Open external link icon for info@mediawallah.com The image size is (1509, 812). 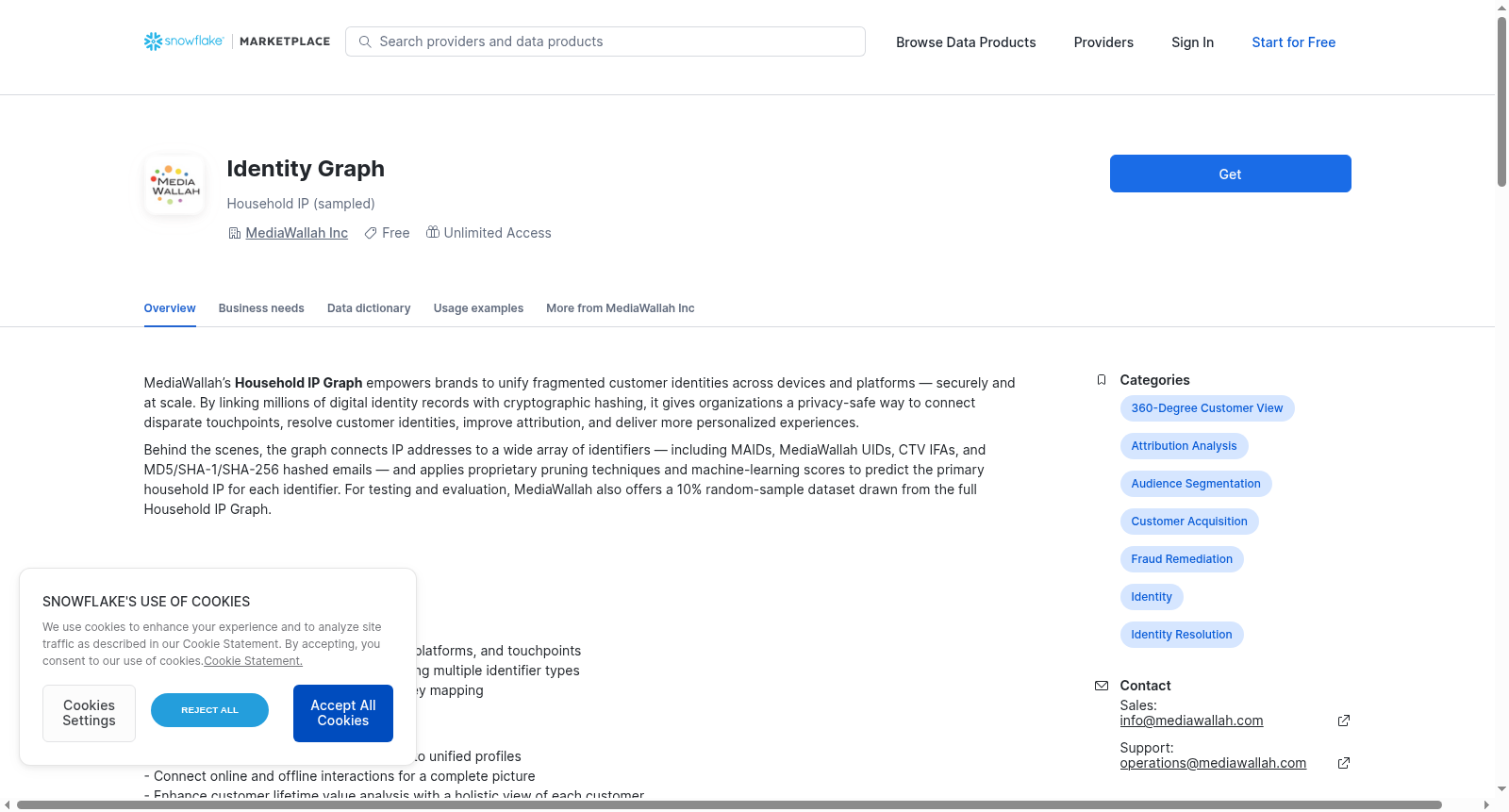(x=1344, y=721)
